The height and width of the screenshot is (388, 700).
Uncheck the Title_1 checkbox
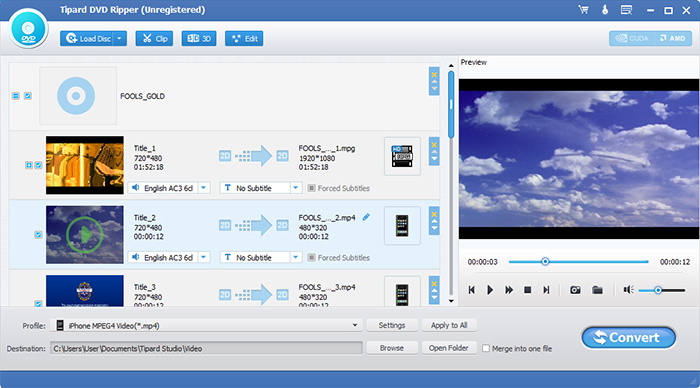click(x=38, y=165)
